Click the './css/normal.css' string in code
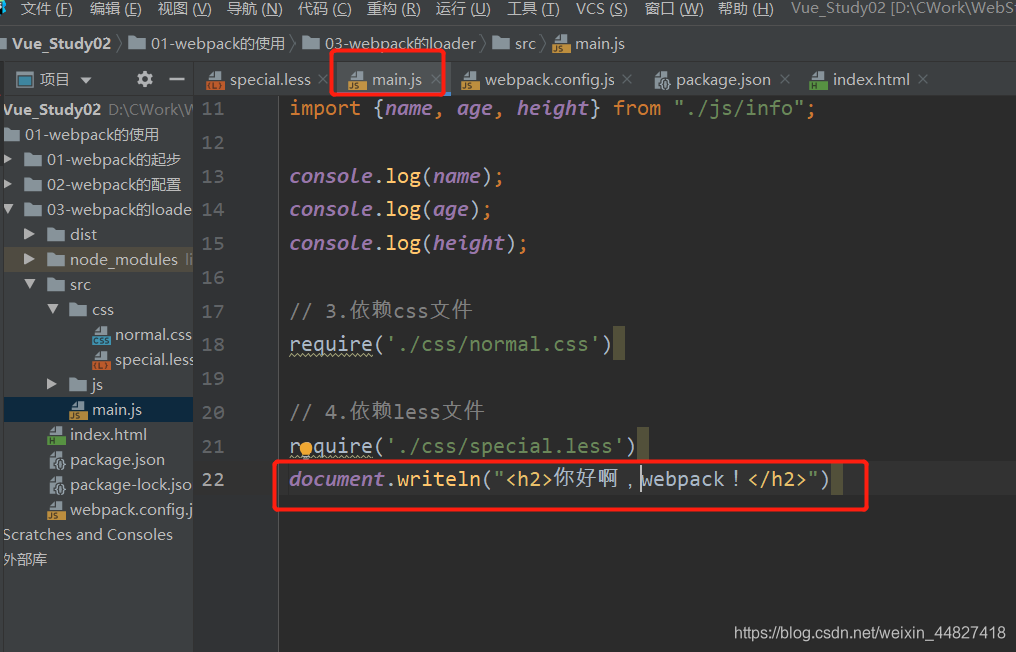Screen dimensions: 1016x652 click(493, 344)
